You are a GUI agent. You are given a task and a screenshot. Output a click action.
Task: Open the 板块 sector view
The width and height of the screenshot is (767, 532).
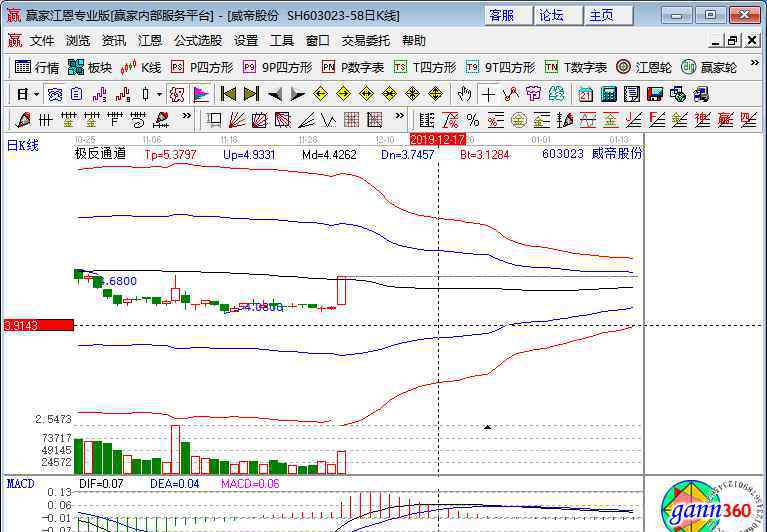coord(90,67)
